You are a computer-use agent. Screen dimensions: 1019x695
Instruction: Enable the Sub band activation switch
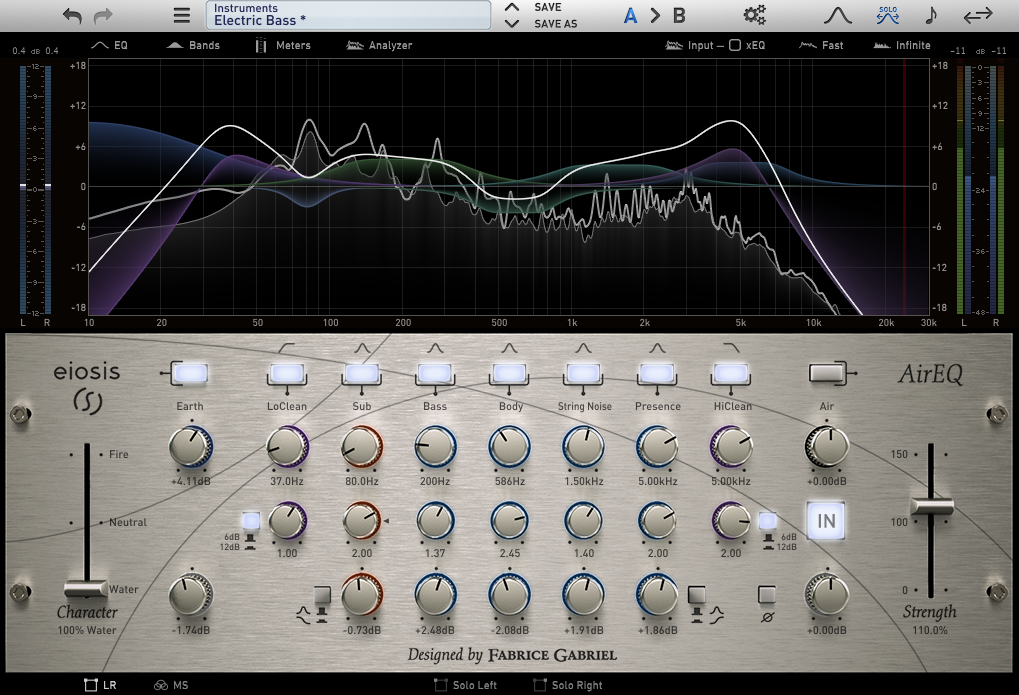pos(361,370)
